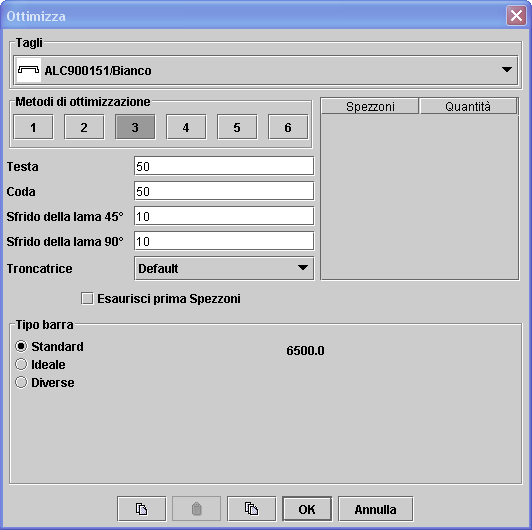Click the Quantità column header
This screenshot has height=530, width=532.
tap(468, 107)
